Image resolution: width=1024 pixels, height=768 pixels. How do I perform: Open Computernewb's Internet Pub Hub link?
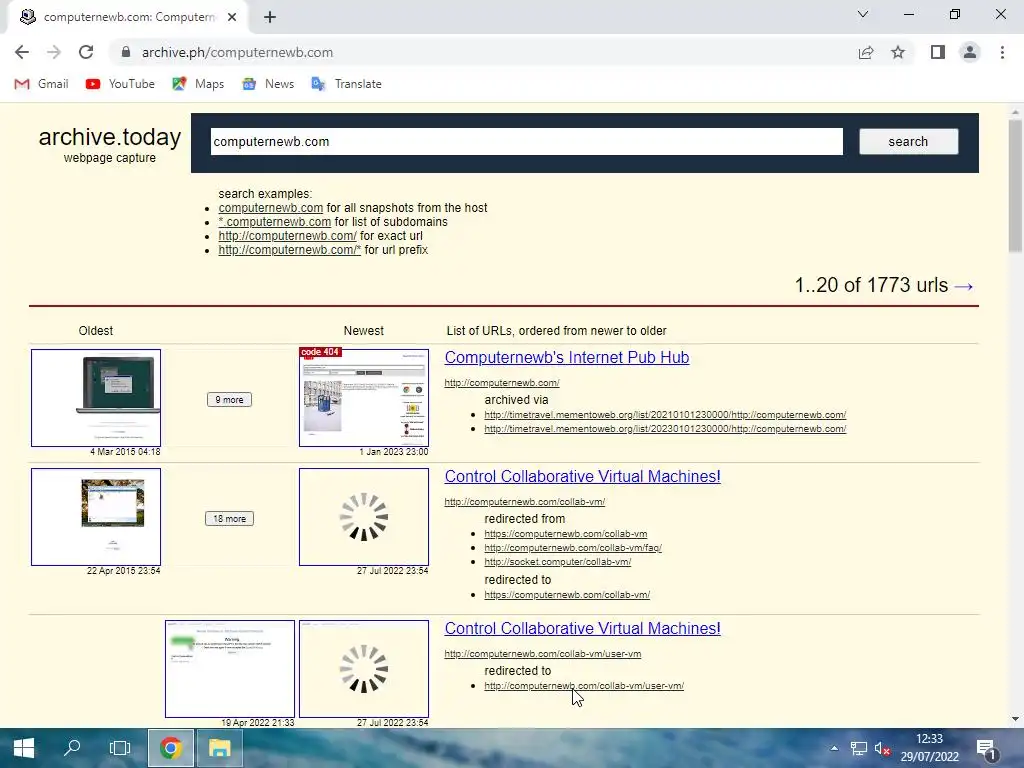point(567,357)
